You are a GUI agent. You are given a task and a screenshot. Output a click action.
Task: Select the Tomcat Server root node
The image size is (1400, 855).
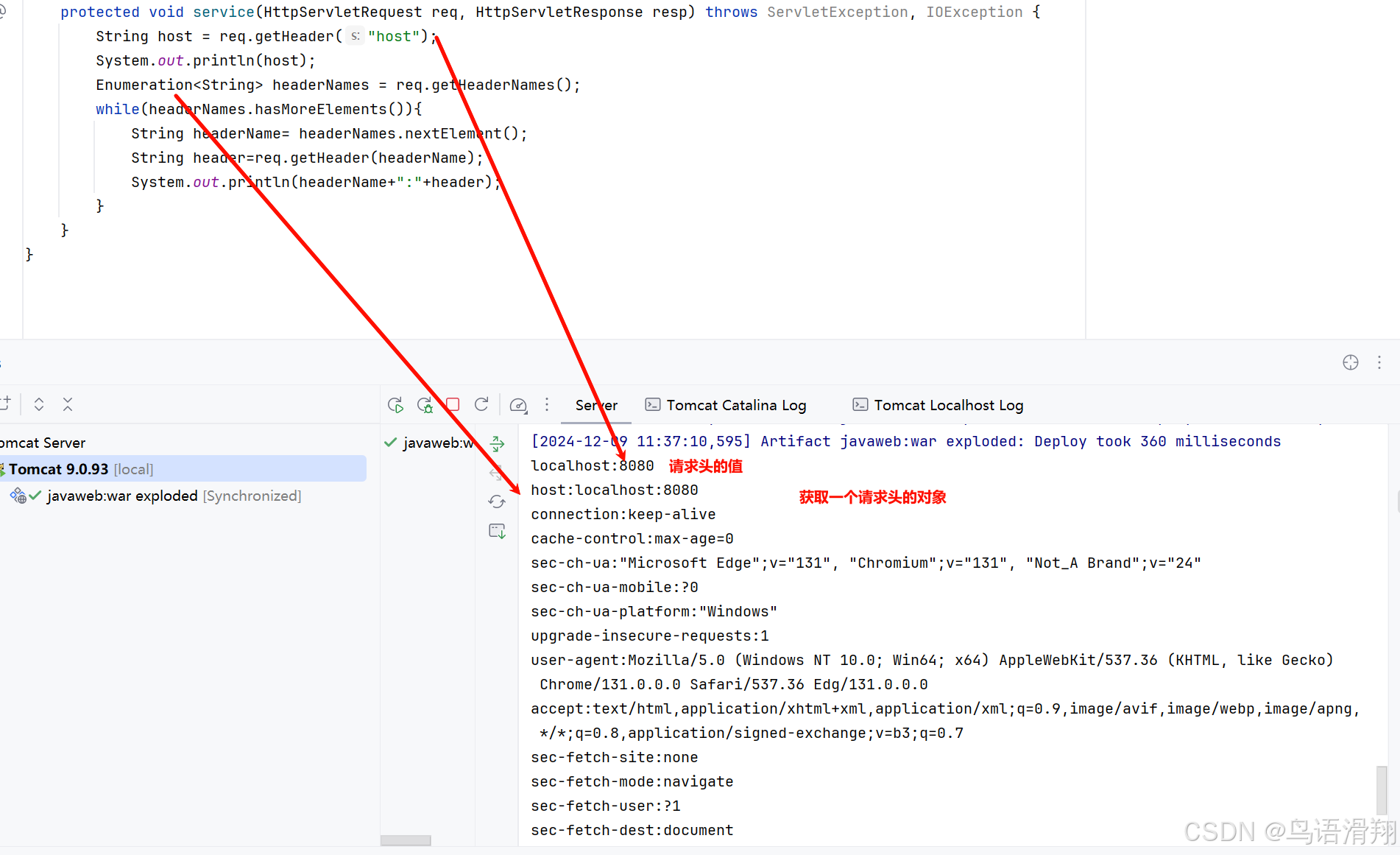pos(43,443)
